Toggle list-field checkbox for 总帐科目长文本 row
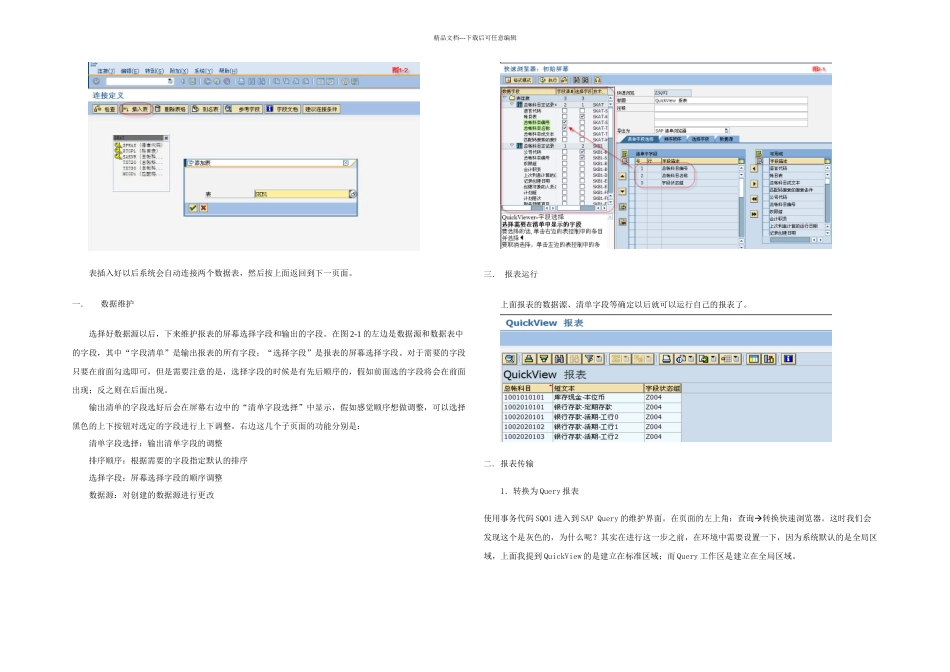Image resolution: width=950 pixels, height=672 pixels. click(x=565, y=134)
